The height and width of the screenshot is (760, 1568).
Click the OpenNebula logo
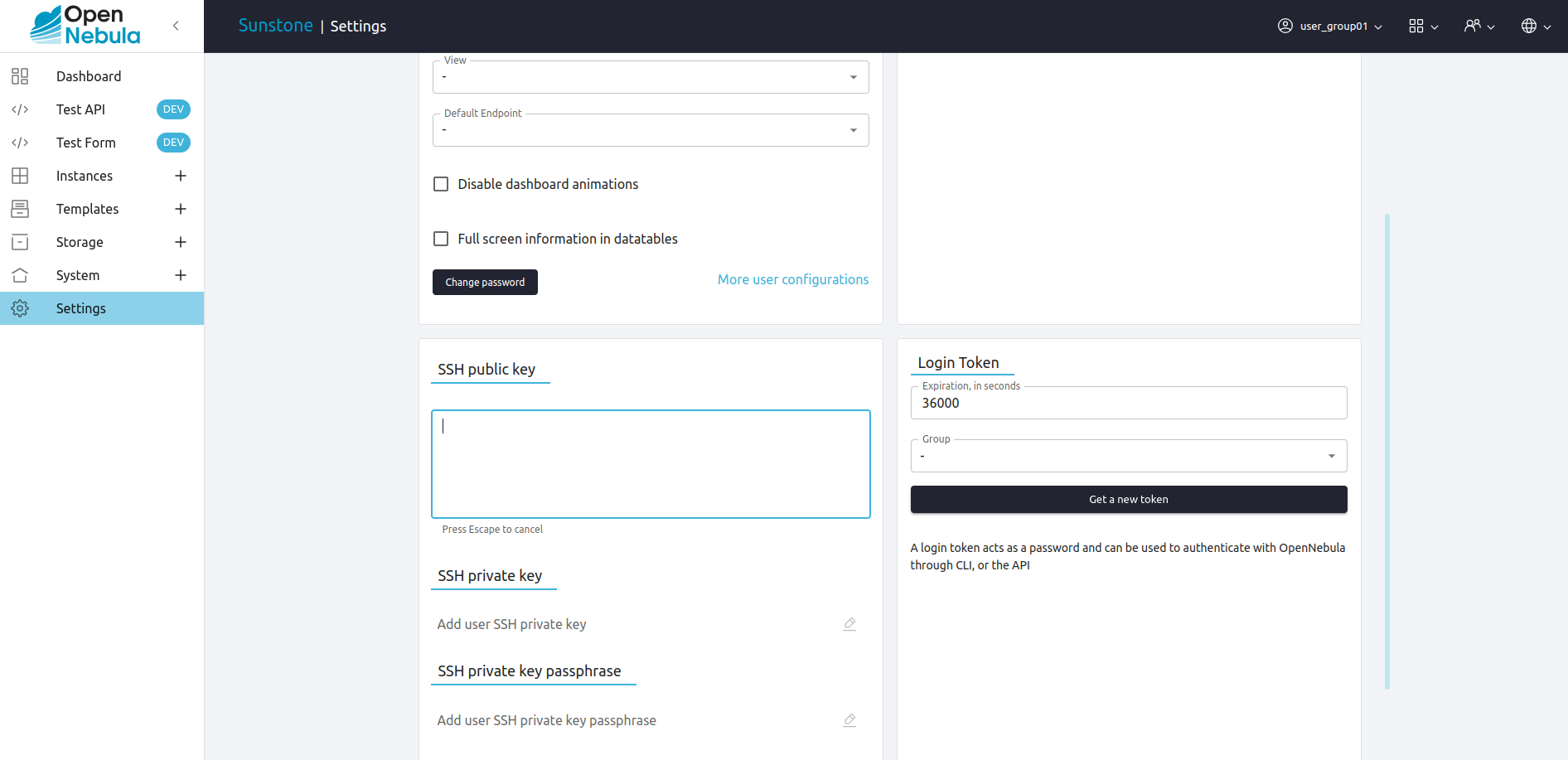tap(85, 25)
